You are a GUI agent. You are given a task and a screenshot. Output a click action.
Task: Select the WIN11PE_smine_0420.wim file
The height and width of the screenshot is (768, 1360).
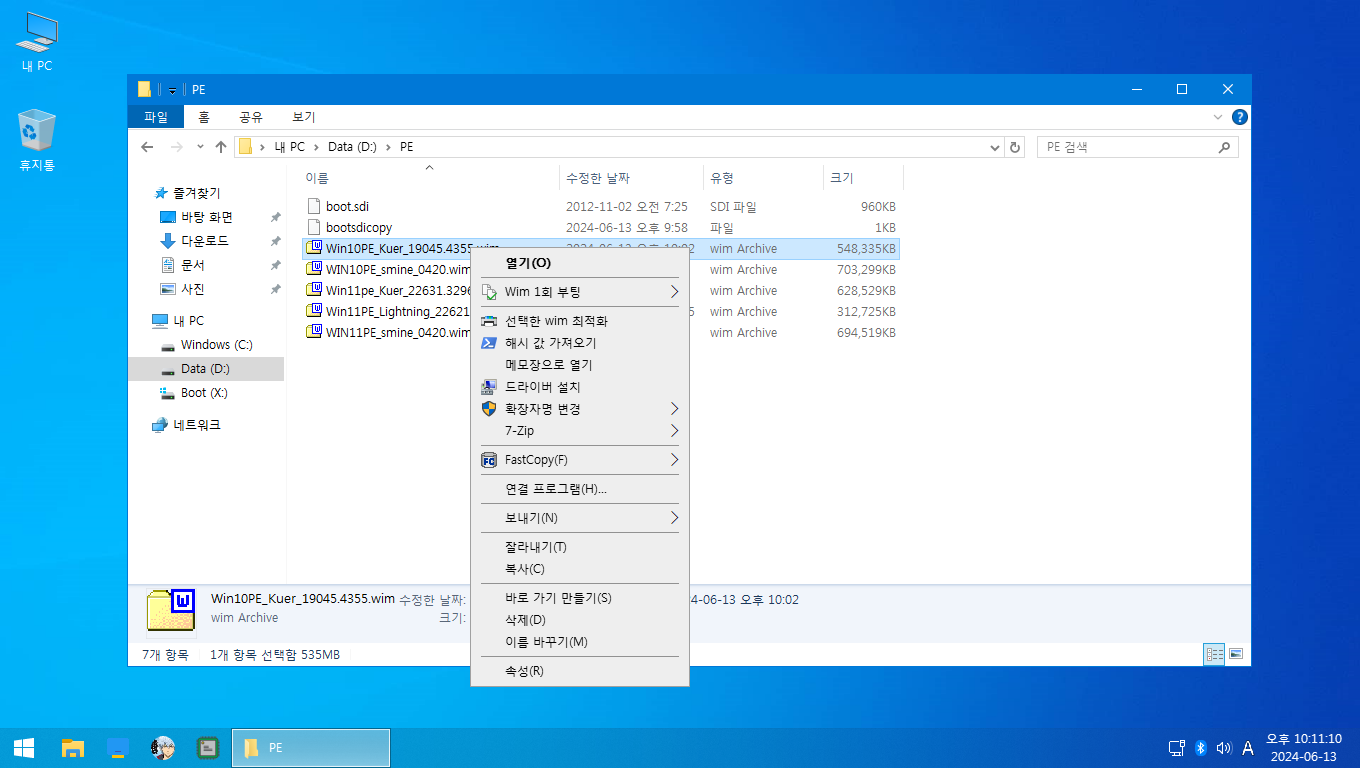(388, 333)
